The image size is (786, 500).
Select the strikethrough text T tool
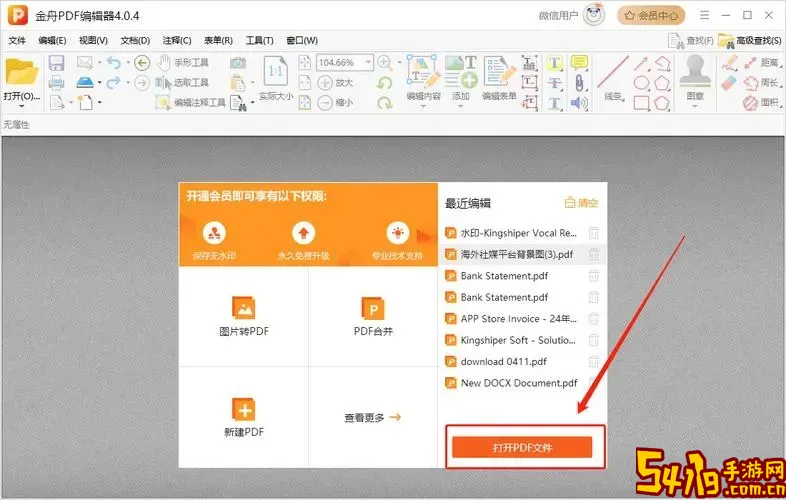[x=554, y=83]
